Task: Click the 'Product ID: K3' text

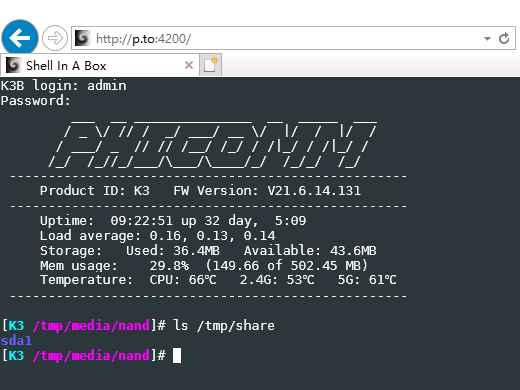Action: pyautogui.click(x=95, y=191)
